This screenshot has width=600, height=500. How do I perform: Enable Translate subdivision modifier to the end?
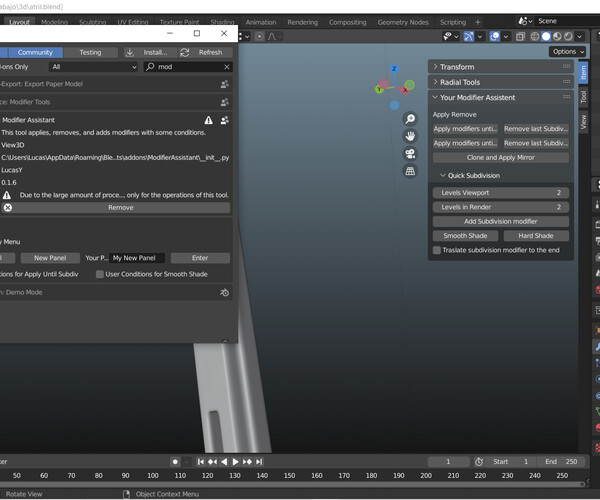[x=437, y=250]
